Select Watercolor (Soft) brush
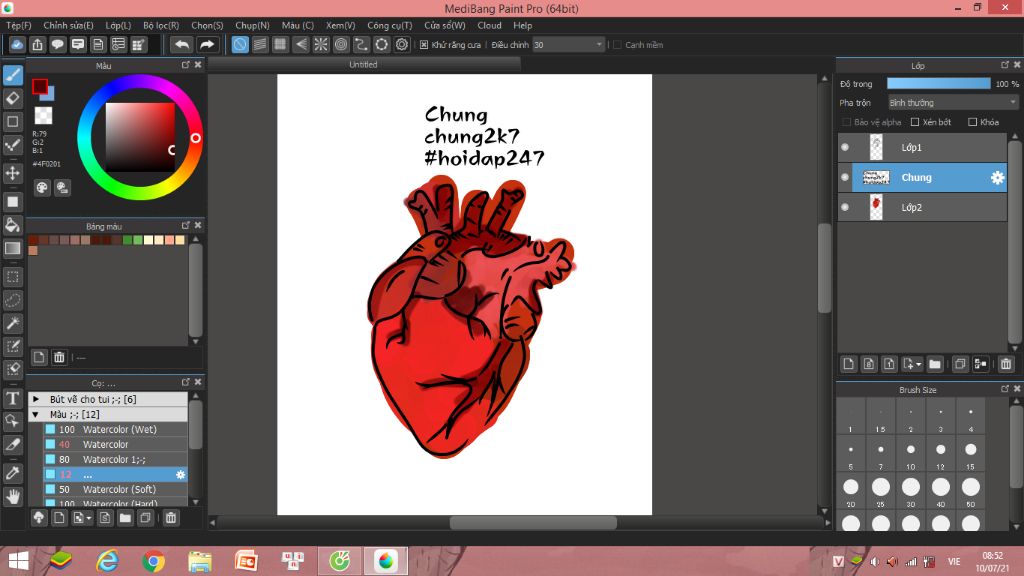Viewport: 1024px width, 576px height. 116,489
